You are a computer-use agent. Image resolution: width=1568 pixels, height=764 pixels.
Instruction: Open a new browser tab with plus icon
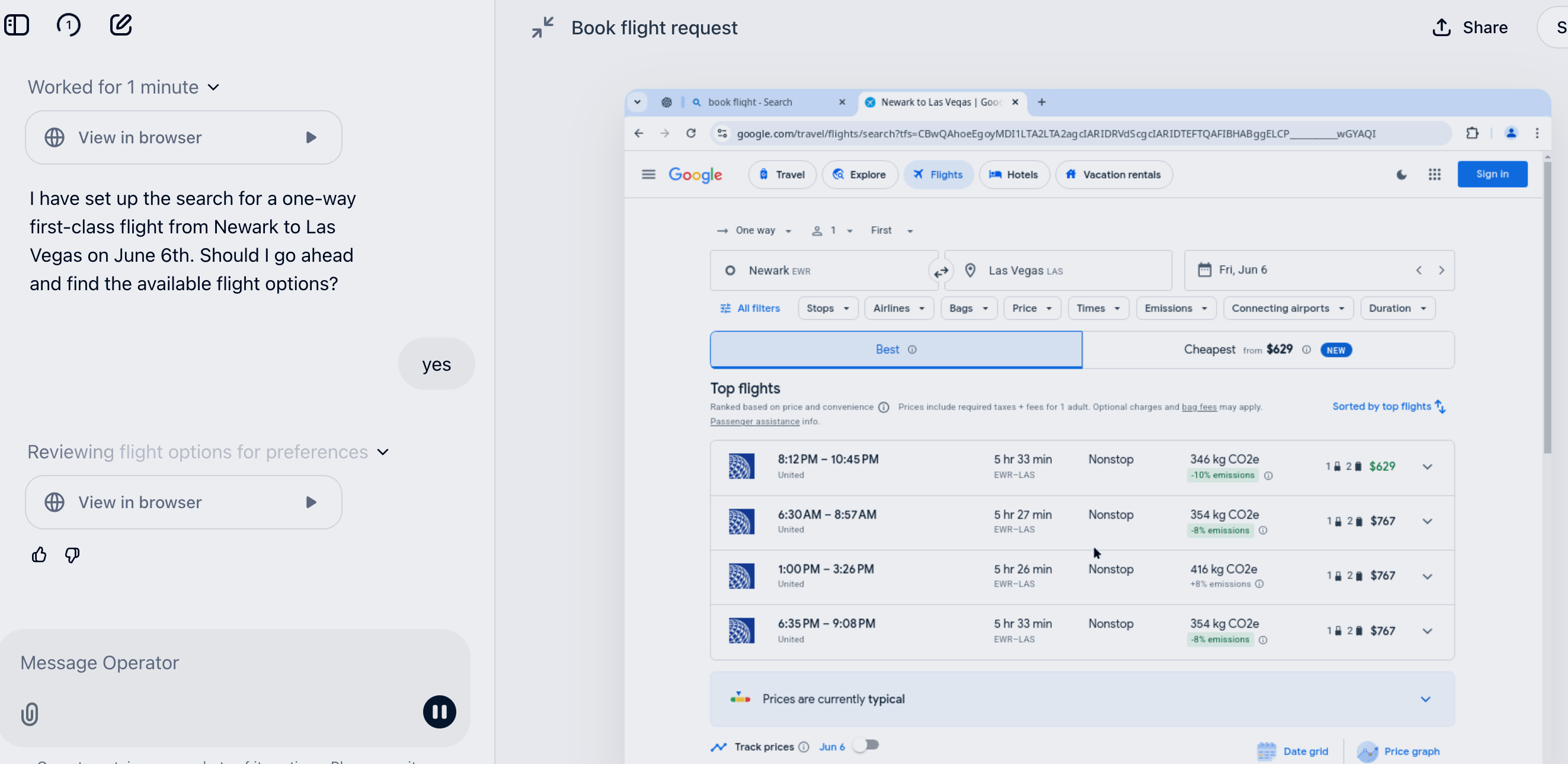point(1041,102)
